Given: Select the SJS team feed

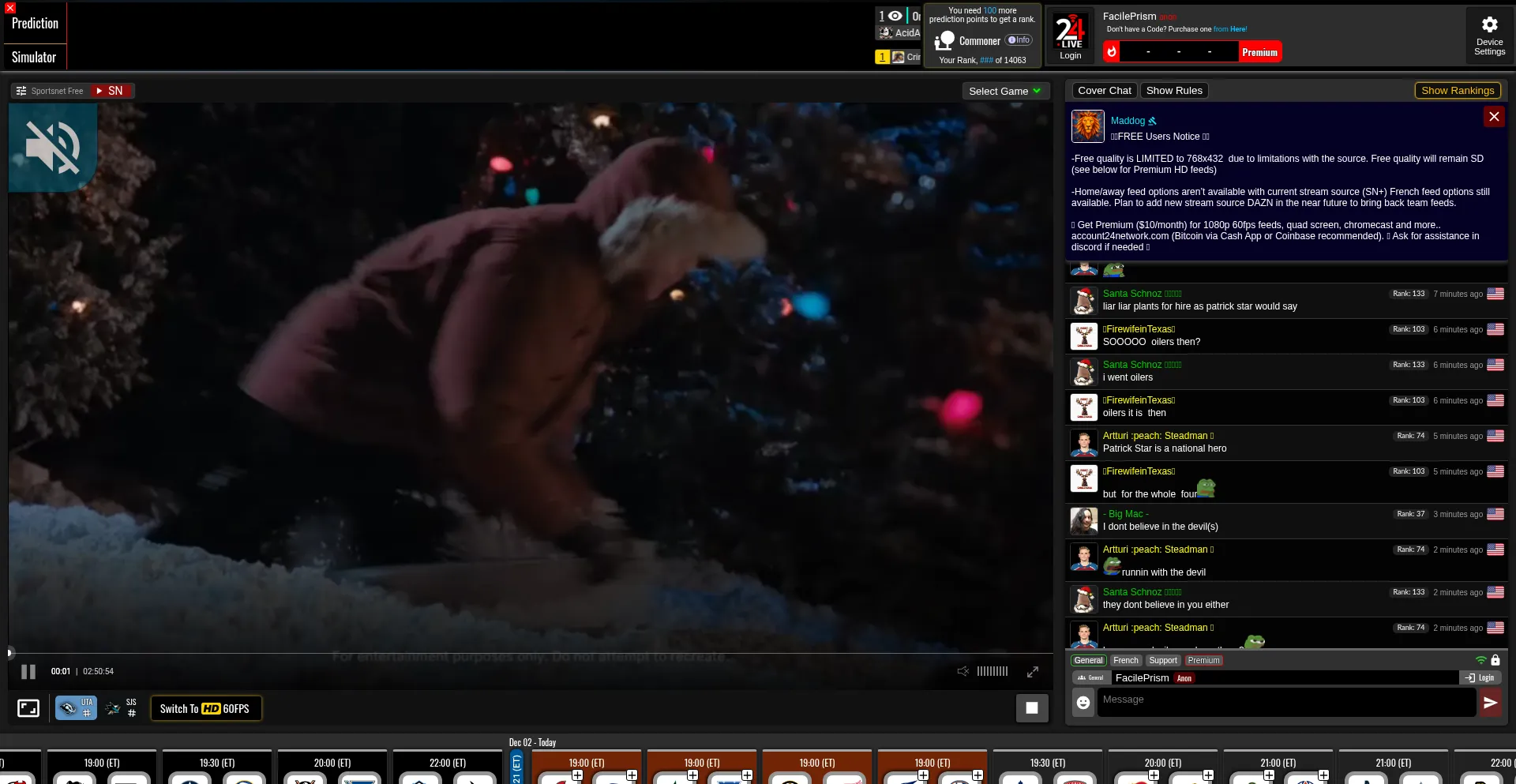Looking at the screenshot, I should (122, 708).
